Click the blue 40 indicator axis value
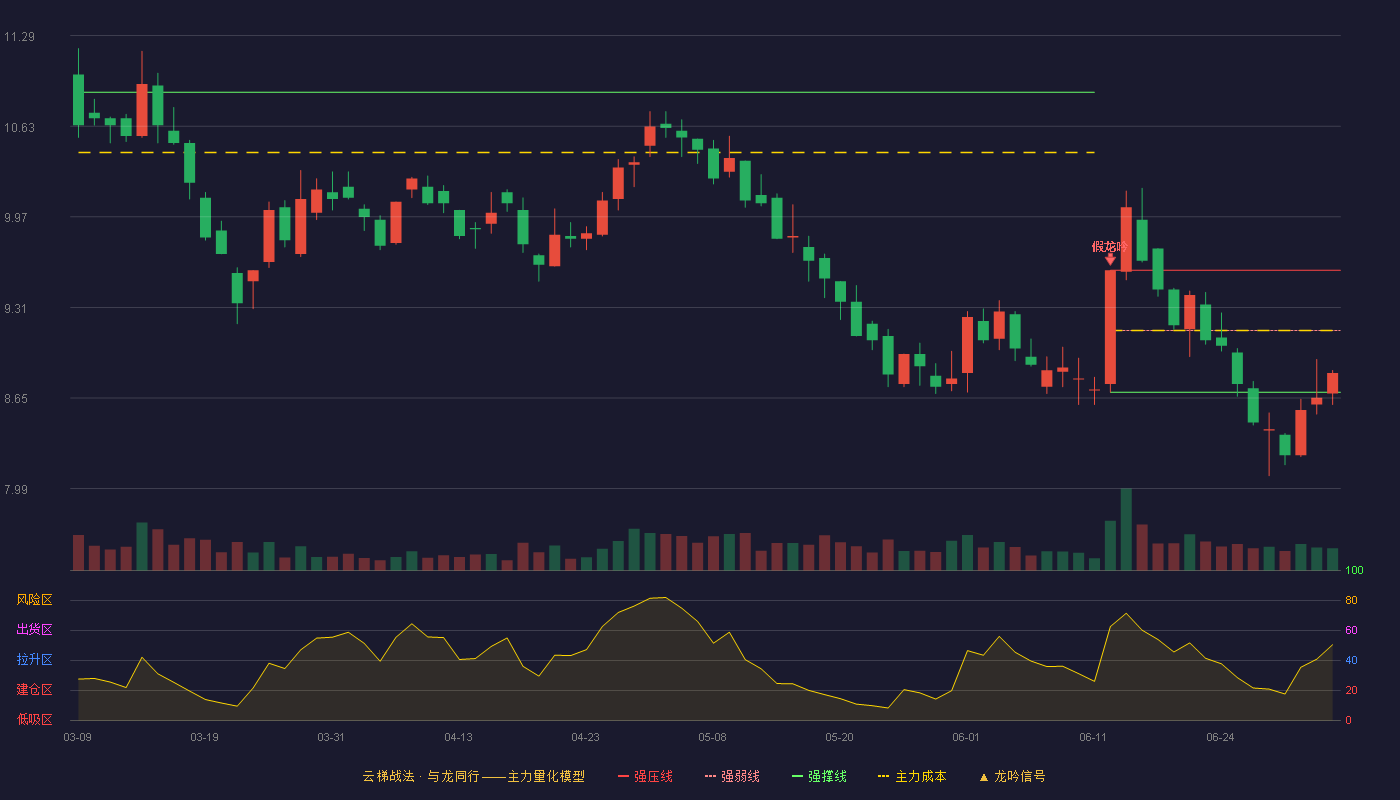The width and height of the screenshot is (1400, 800). (x=1351, y=661)
